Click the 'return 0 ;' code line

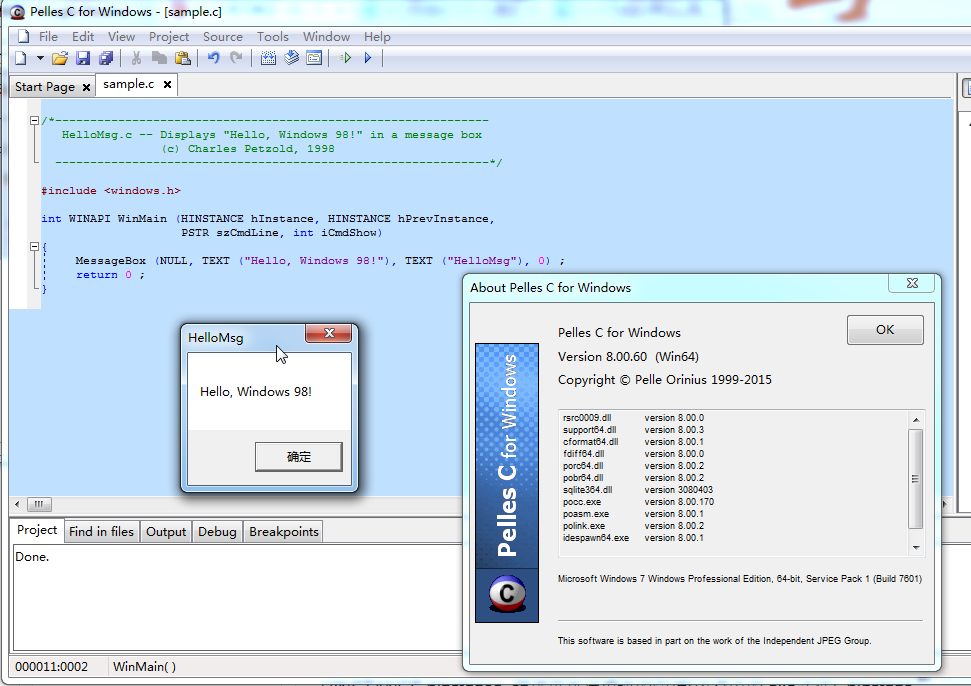coord(110,275)
